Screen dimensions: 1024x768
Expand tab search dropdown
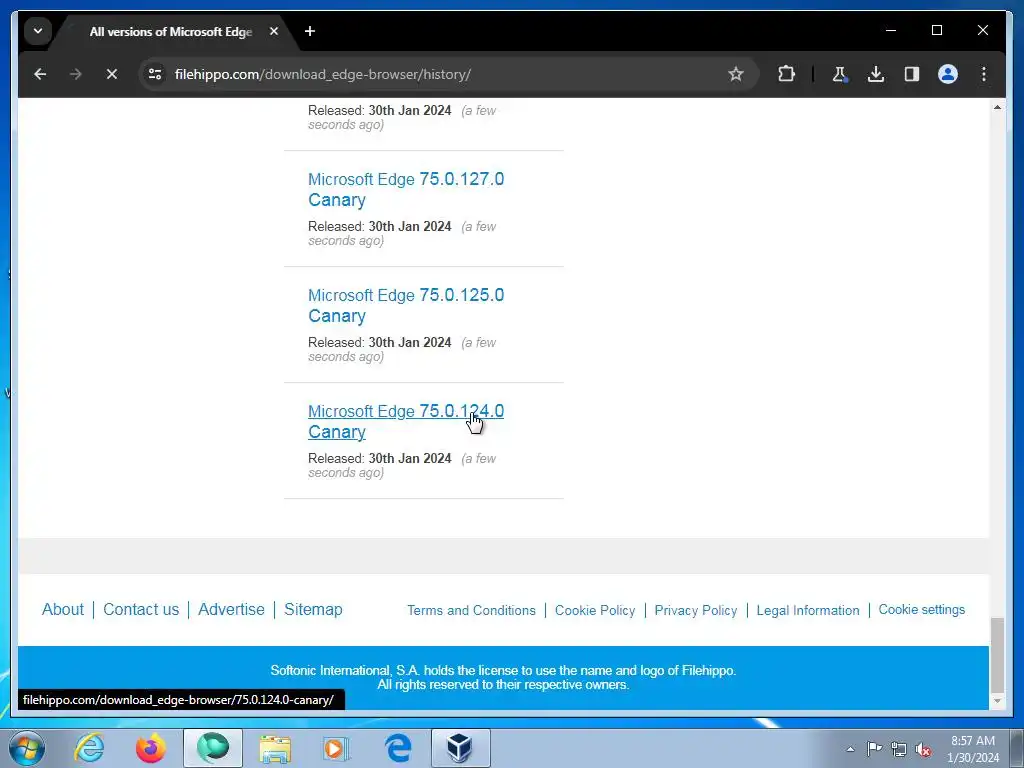38,31
